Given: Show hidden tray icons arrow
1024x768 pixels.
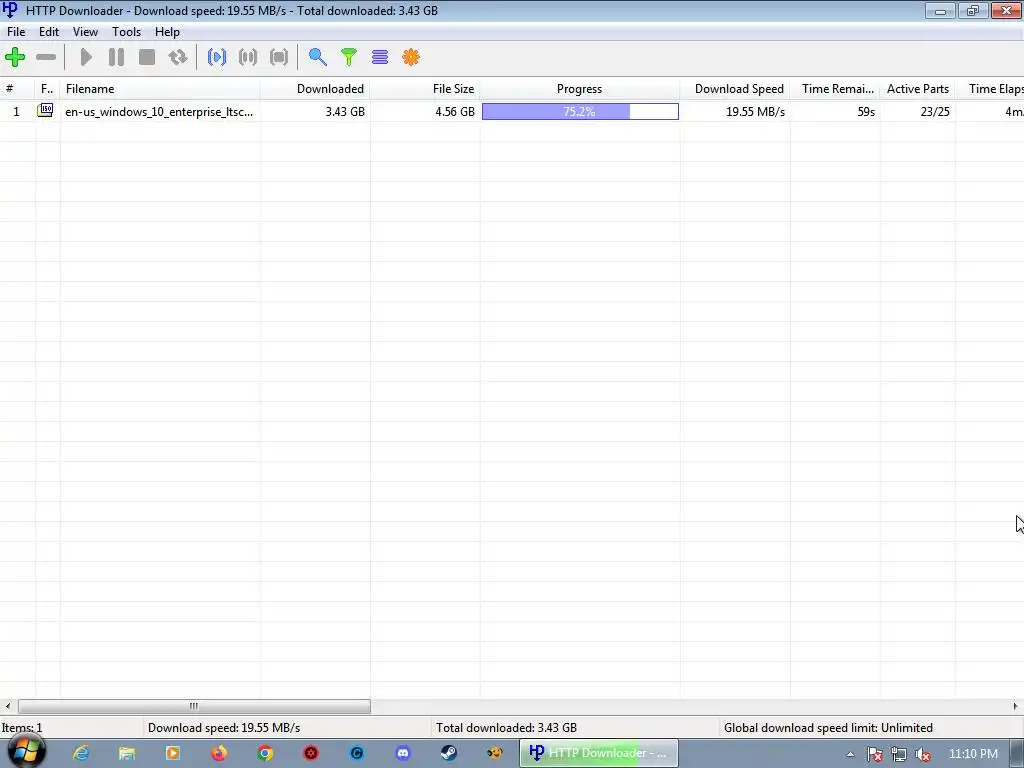Looking at the screenshot, I should 850,754.
